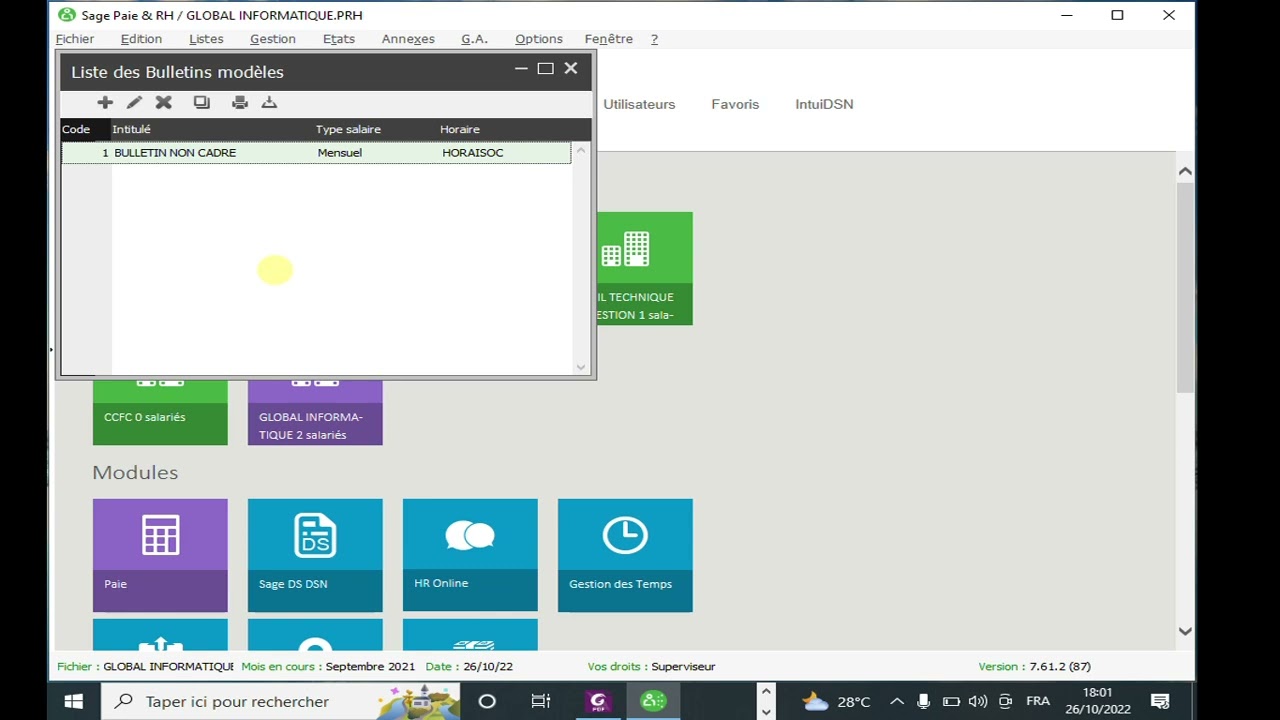The width and height of the screenshot is (1280, 720).
Task: Switch to the Favoris tab
Action: click(735, 104)
